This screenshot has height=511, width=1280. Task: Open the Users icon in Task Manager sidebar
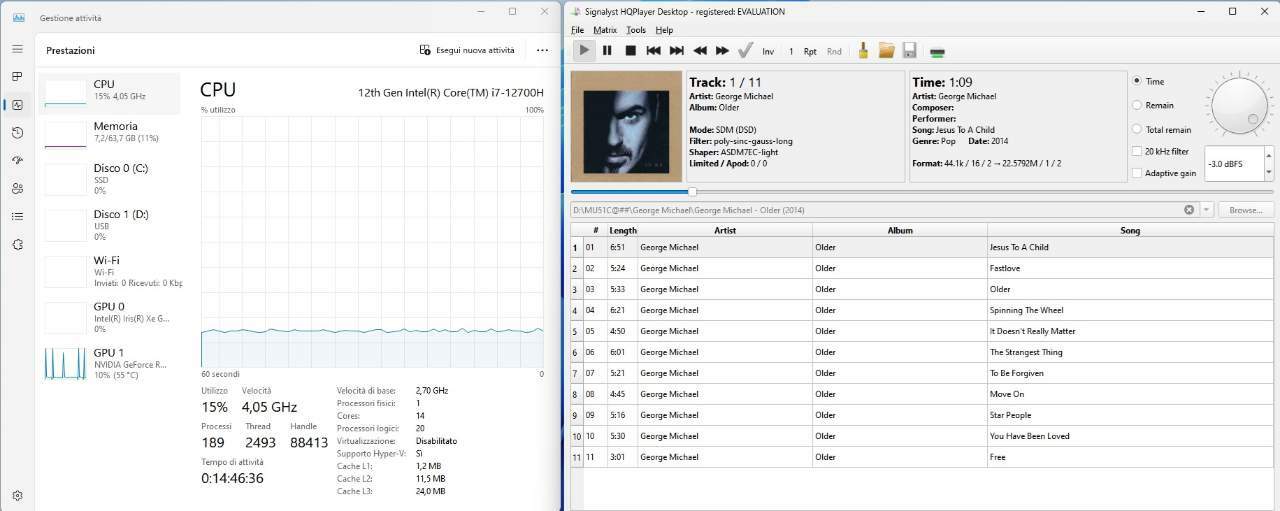coord(17,188)
